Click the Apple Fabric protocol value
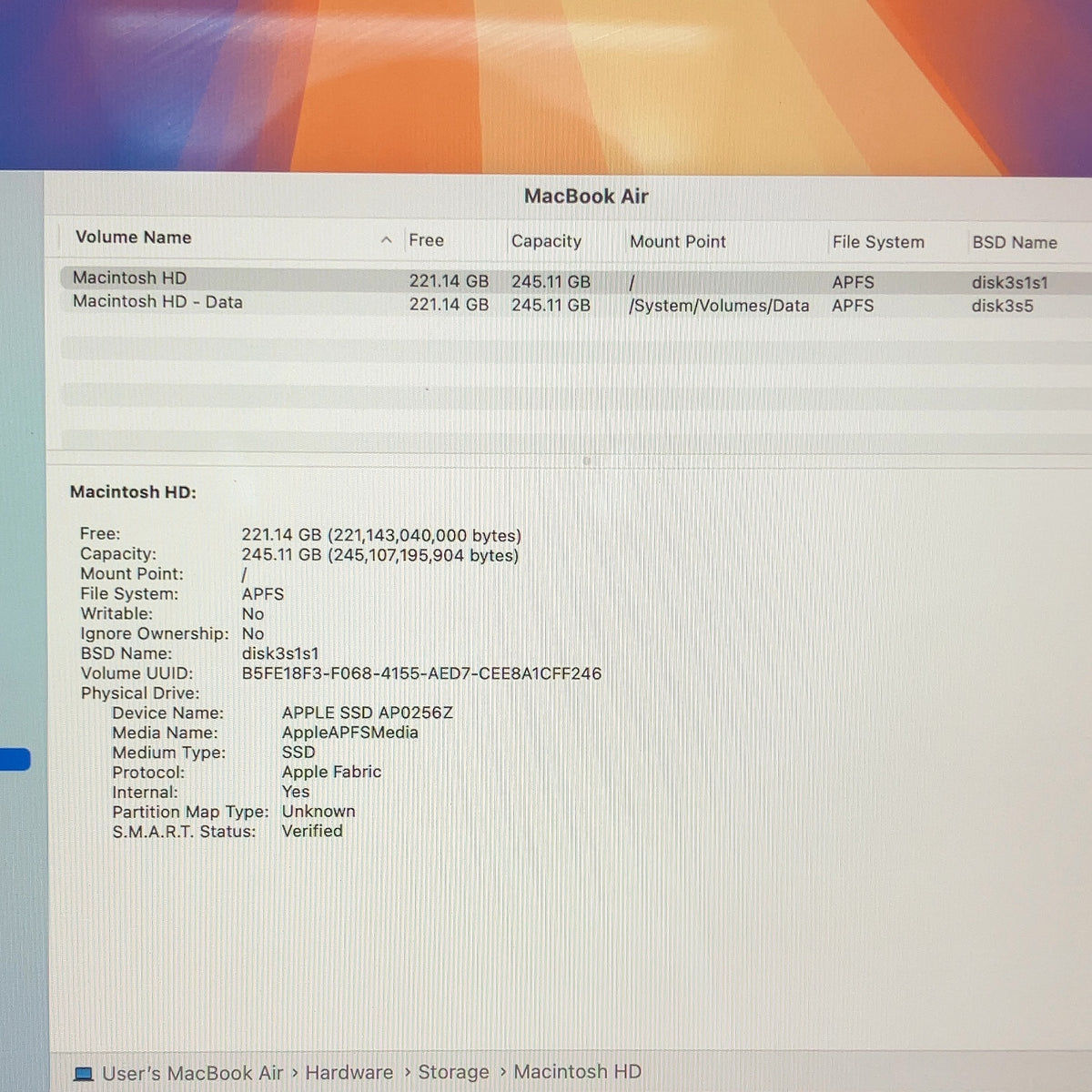1092x1092 pixels. [x=331, y=772]
